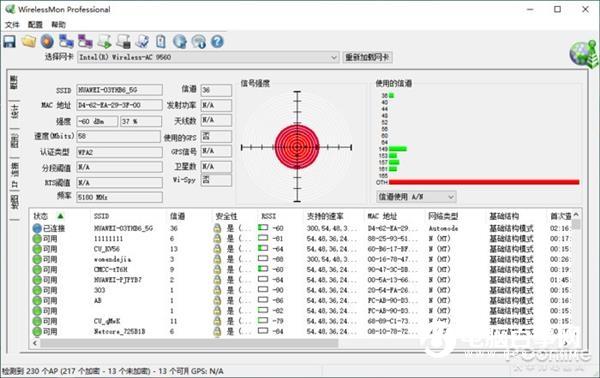This screenshot has width=600, height=378.
Task: Click the yellow folder open icon
Action: click(x=29, y=41)
